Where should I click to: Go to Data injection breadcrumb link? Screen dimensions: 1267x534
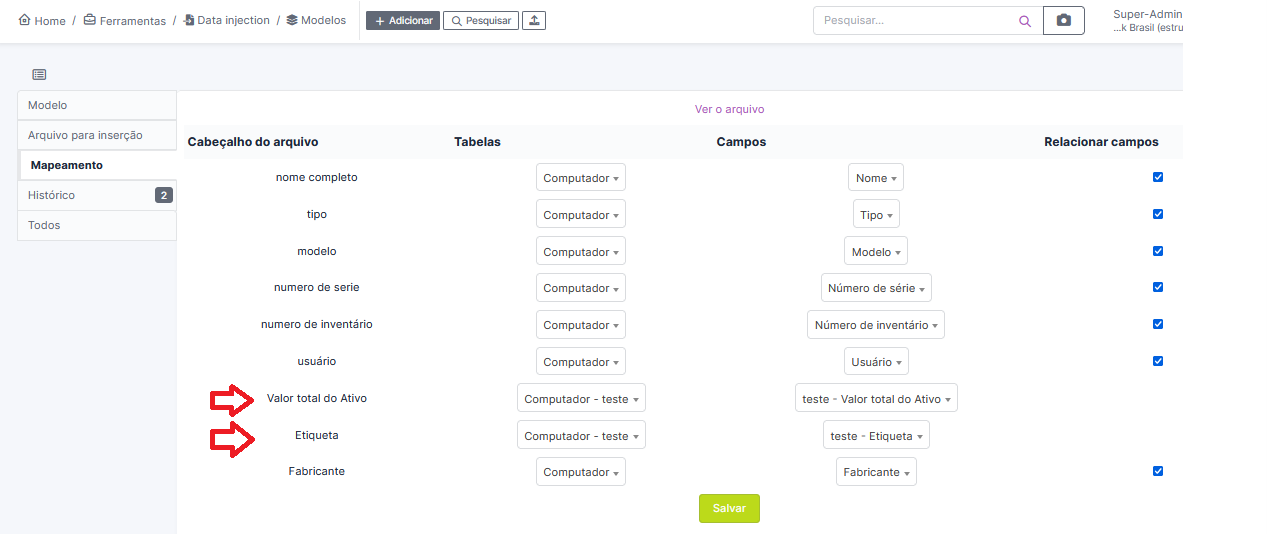click(234, 20)
